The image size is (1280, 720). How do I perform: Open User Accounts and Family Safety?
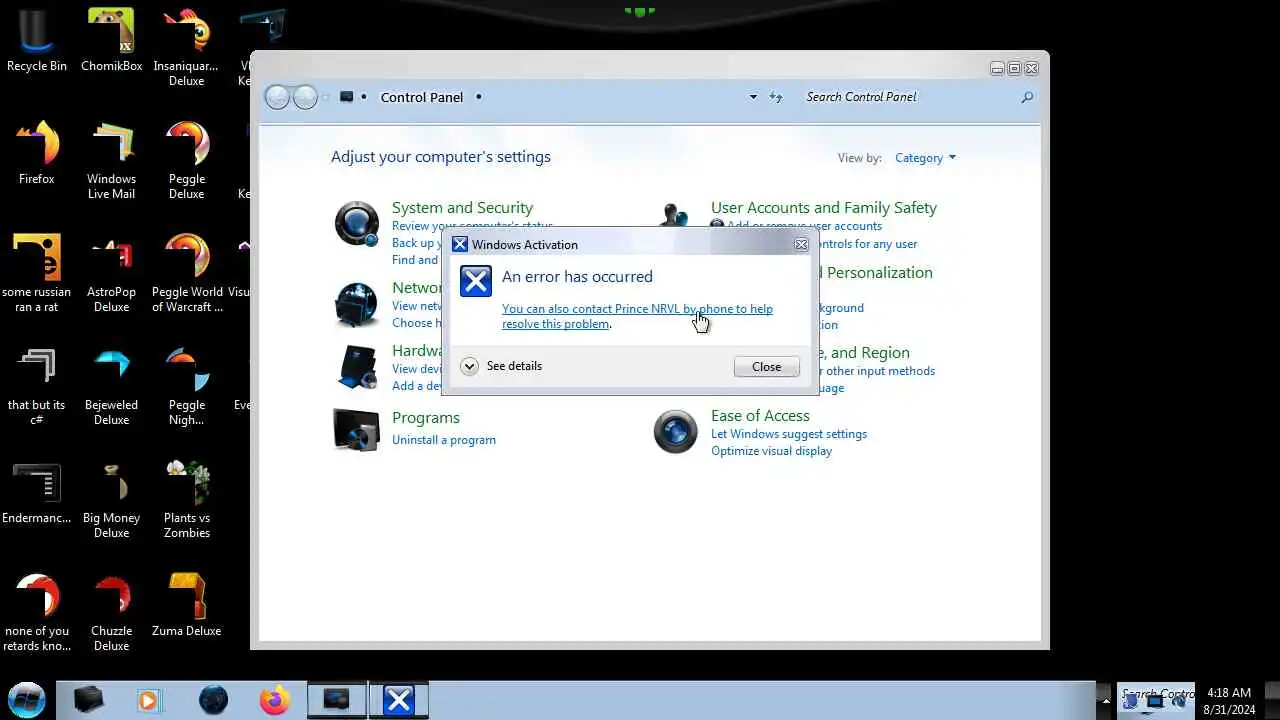[x=824, y=208]
